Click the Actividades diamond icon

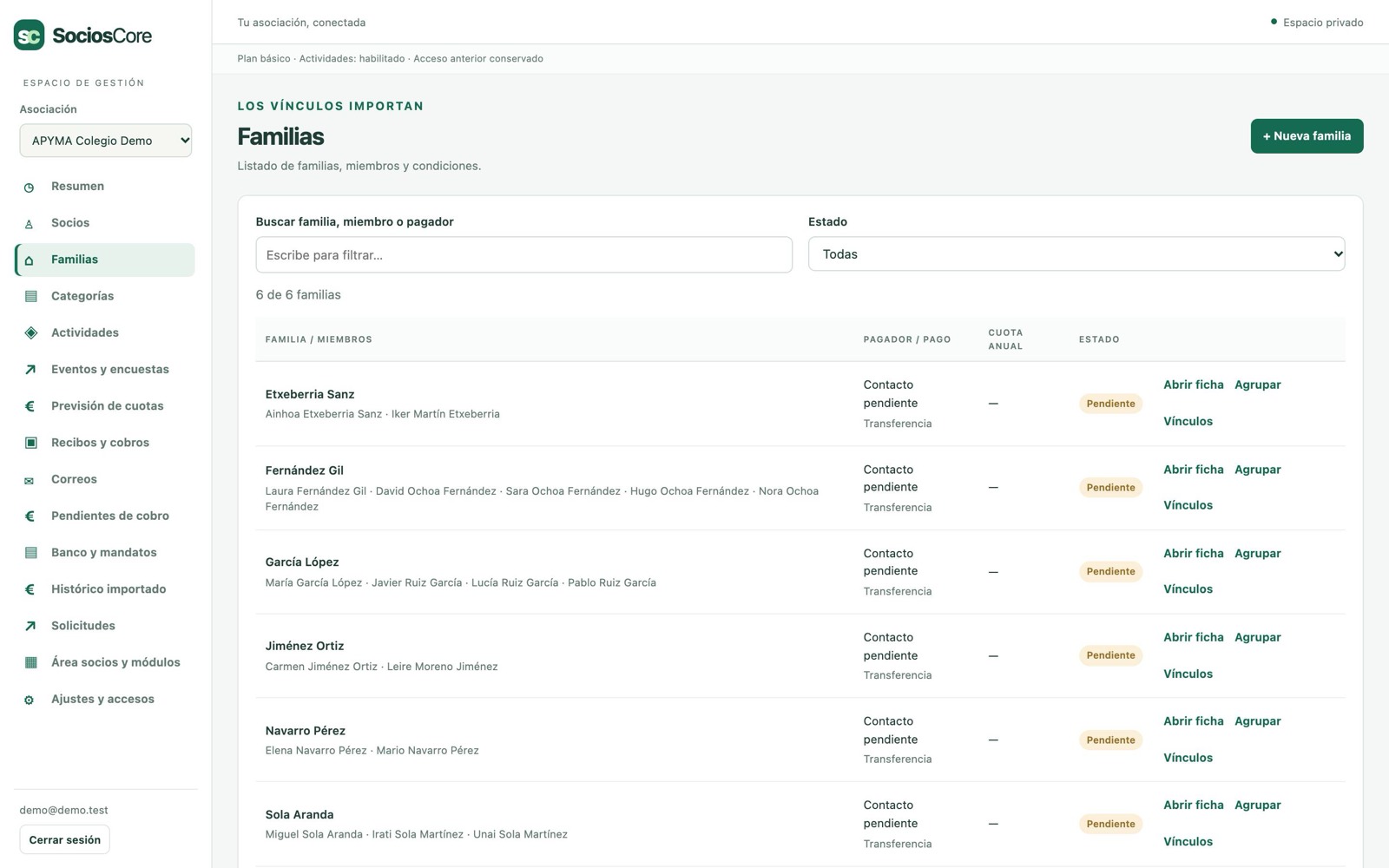31,332
